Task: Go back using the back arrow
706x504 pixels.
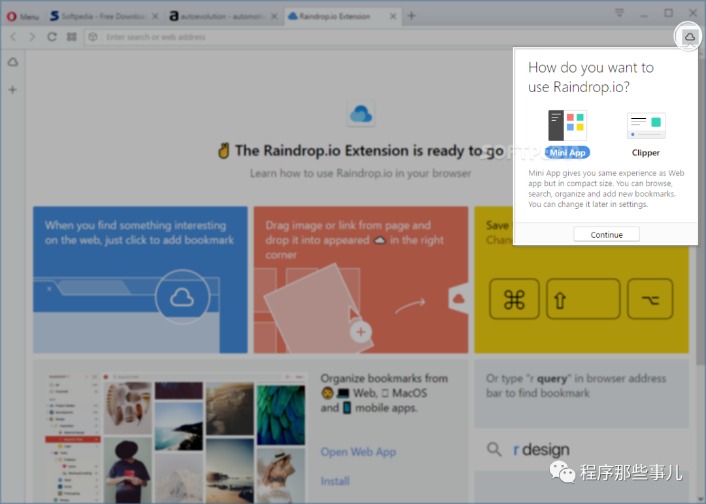Action: tap(13, 36)
